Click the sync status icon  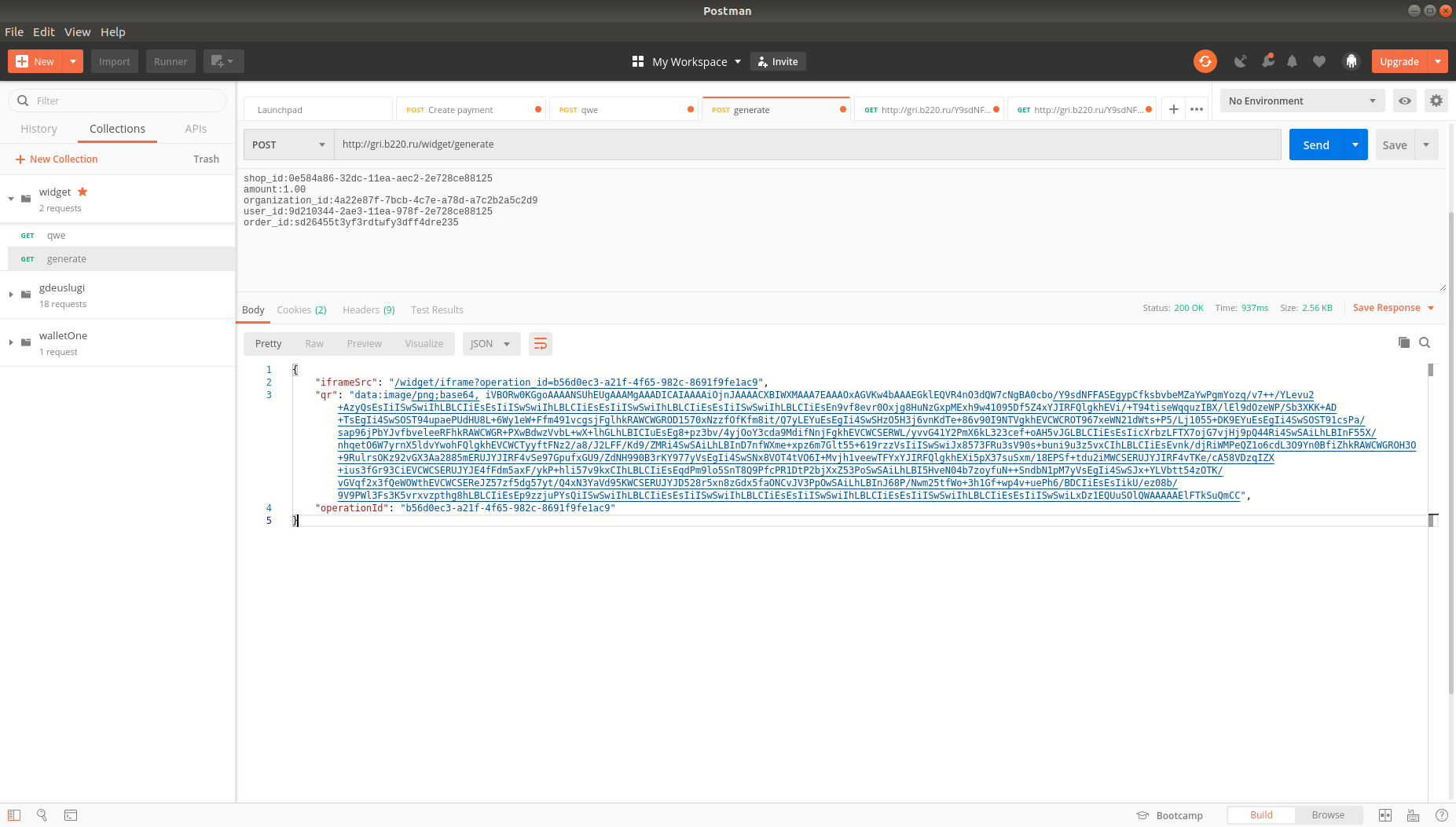(1205, 61)
